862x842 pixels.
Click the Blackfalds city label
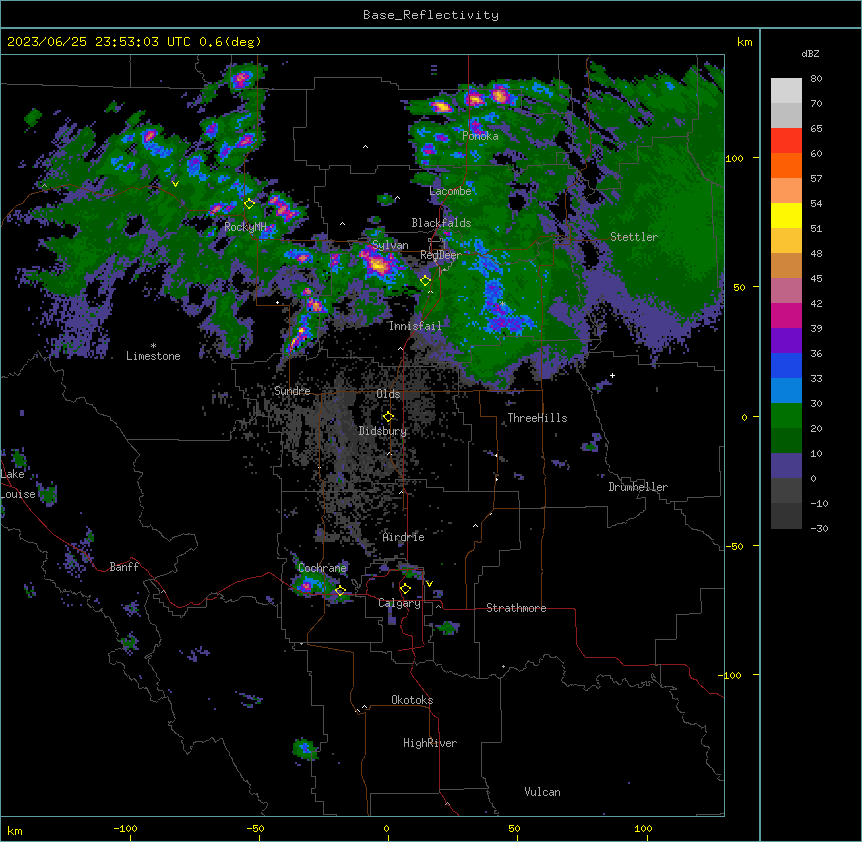pos(441,223)
